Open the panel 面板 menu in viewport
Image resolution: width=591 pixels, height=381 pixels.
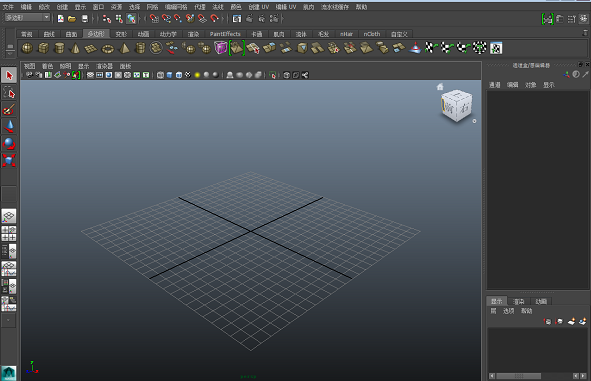click(125, 66)
